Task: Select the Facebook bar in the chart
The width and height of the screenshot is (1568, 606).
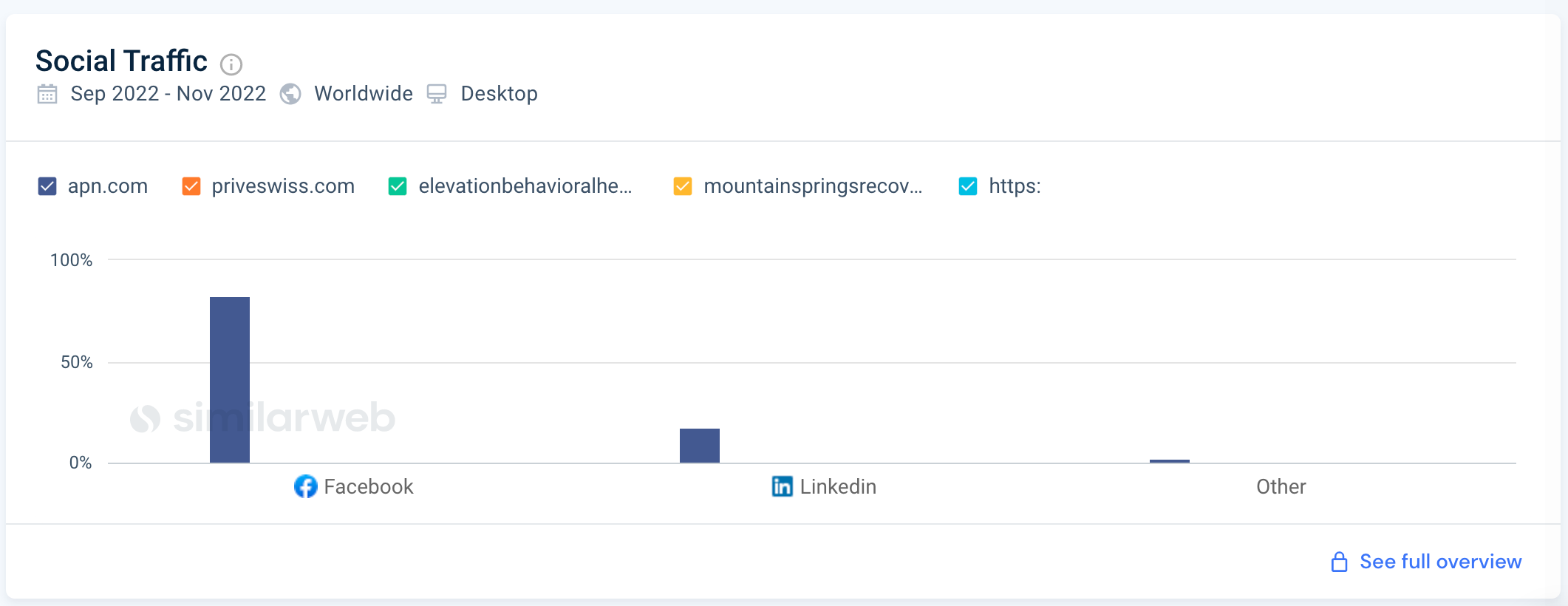Action: point(230,380)
